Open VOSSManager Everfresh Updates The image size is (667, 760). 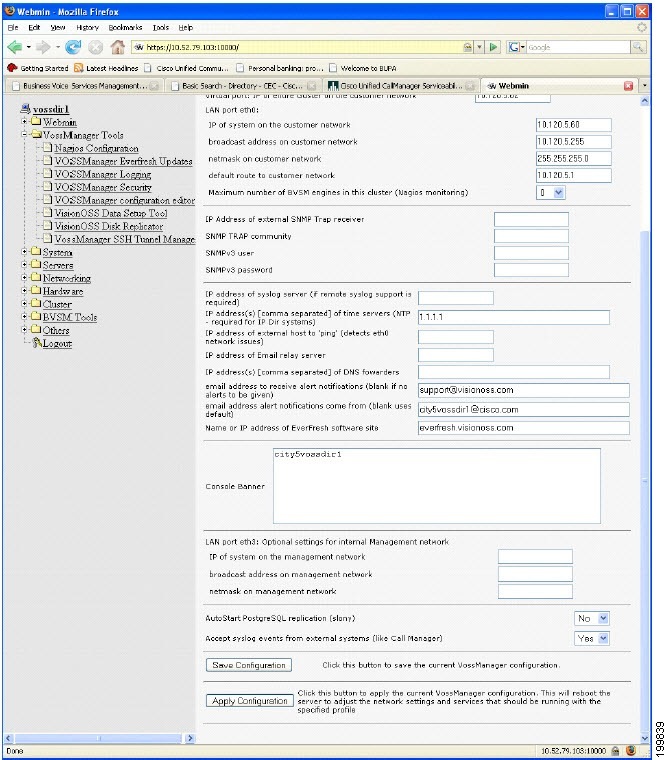[x=123, y=161]
